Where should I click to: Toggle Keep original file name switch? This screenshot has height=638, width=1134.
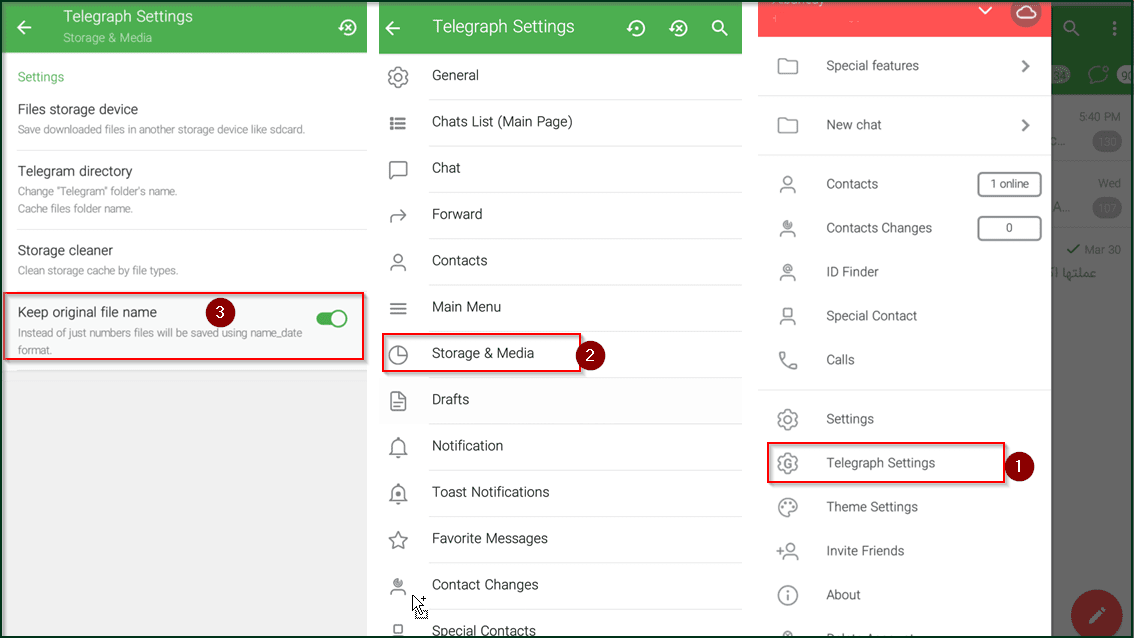(x=332, y=318)
